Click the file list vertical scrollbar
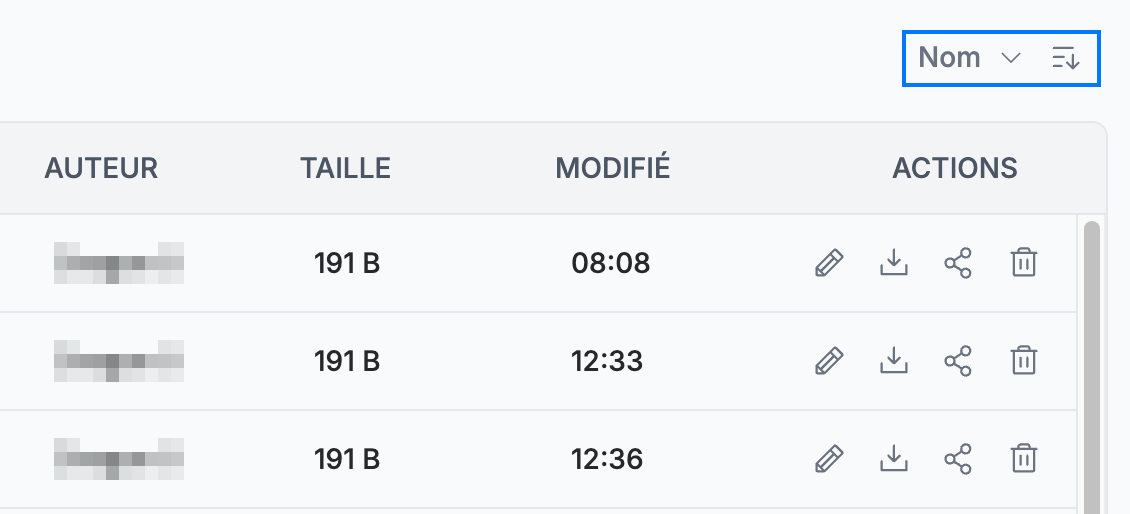The width and height of the screenshot is (1130, 514). 1092,368
